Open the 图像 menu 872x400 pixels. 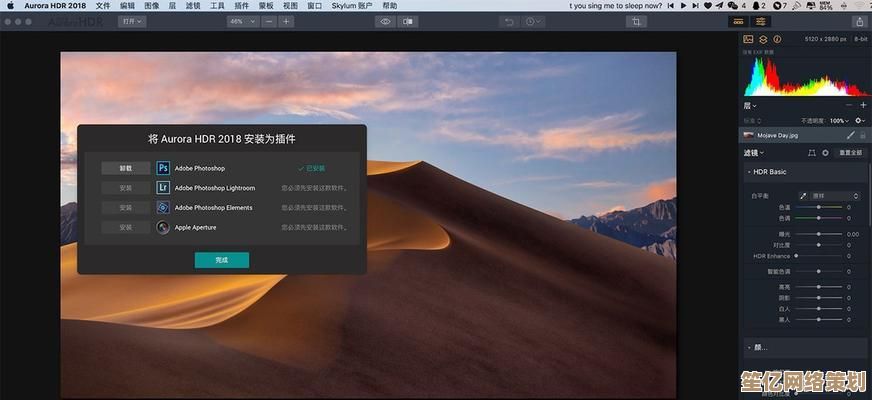click(x=152, y=6)
